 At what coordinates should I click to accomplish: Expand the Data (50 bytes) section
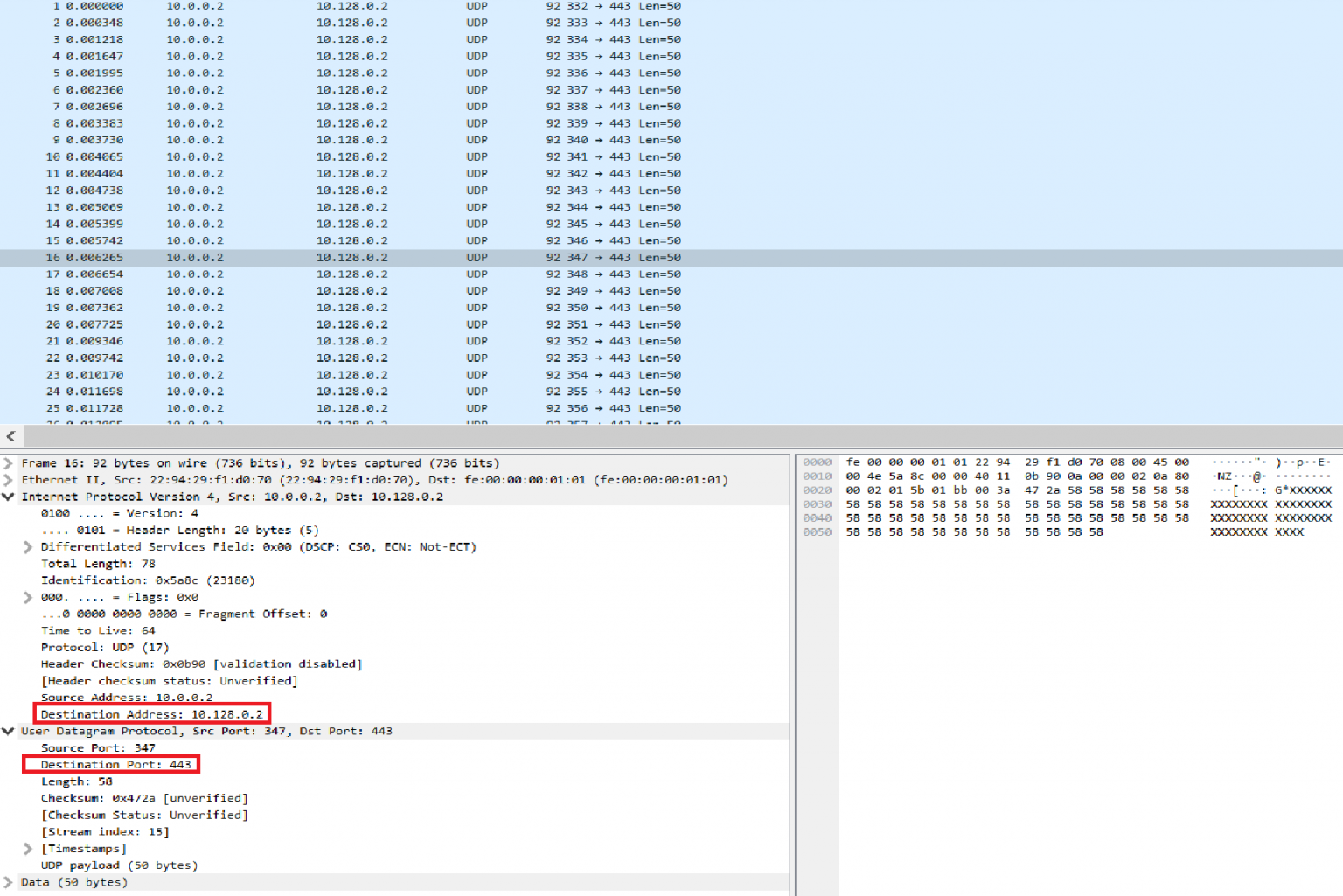pos(7,882)
